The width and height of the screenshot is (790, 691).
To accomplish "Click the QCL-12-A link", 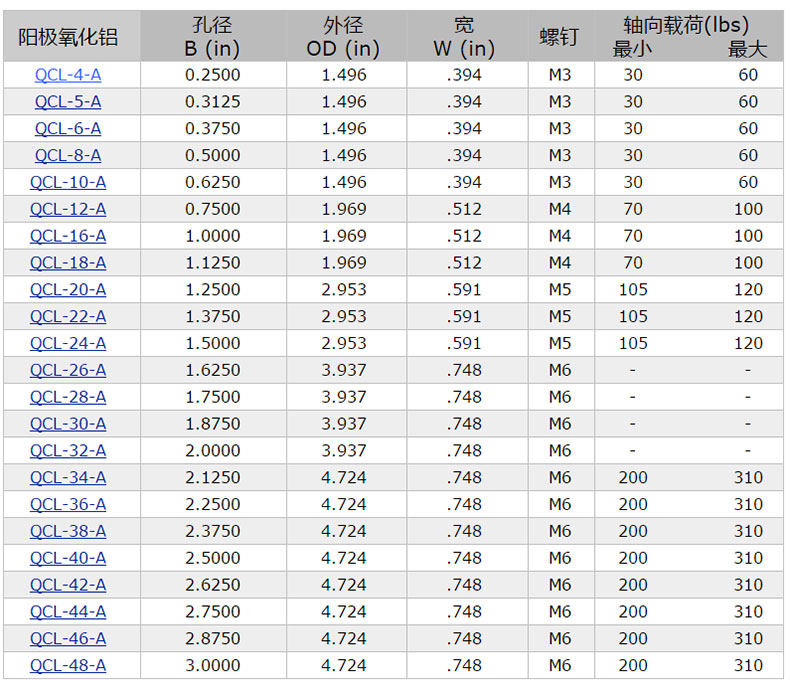I will tap(68, 209).
